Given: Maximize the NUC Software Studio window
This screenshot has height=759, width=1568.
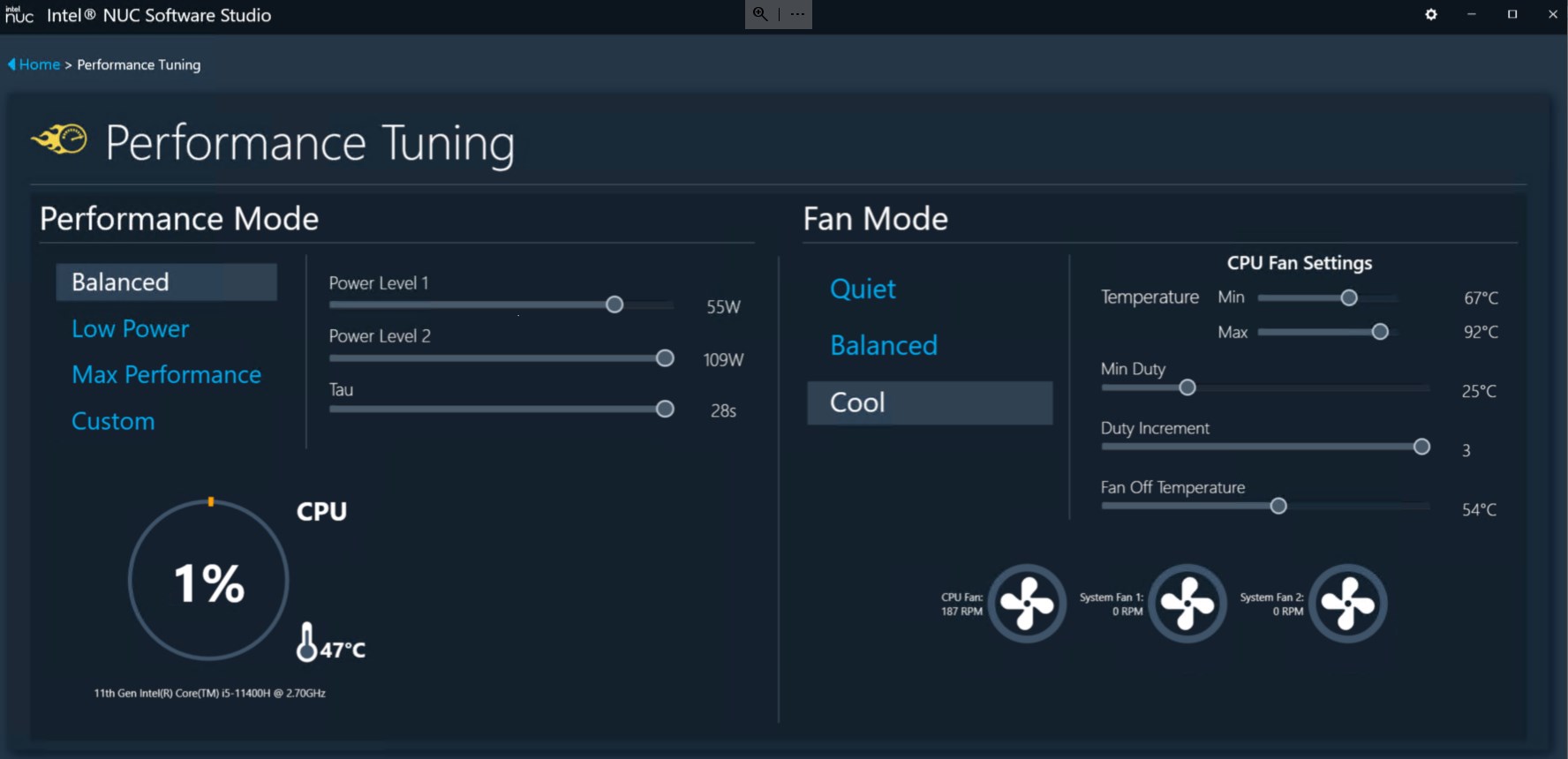Looking at the screenshot, I should pyautogui.click(x=1512, y=14).
